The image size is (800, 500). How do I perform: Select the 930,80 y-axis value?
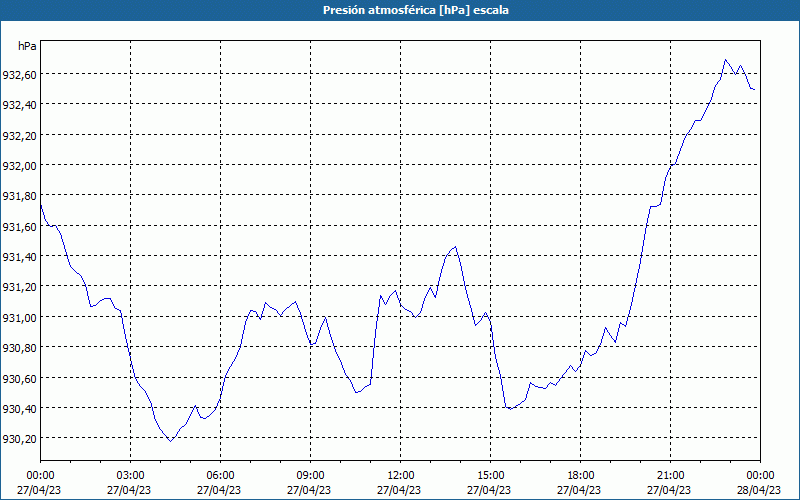click(19, 348)
